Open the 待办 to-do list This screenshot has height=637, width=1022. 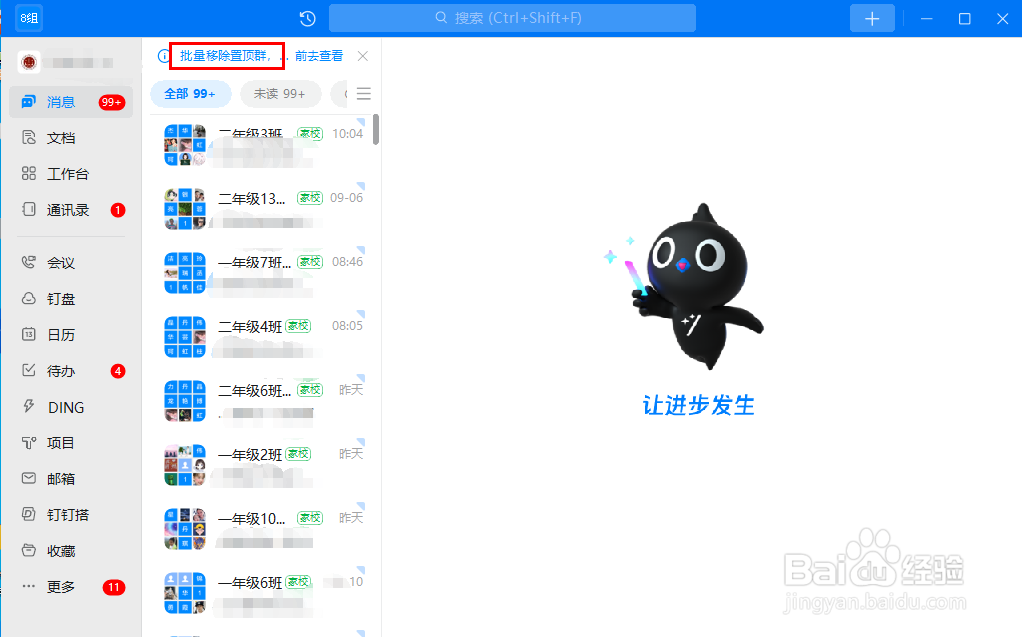coord(71,371)
